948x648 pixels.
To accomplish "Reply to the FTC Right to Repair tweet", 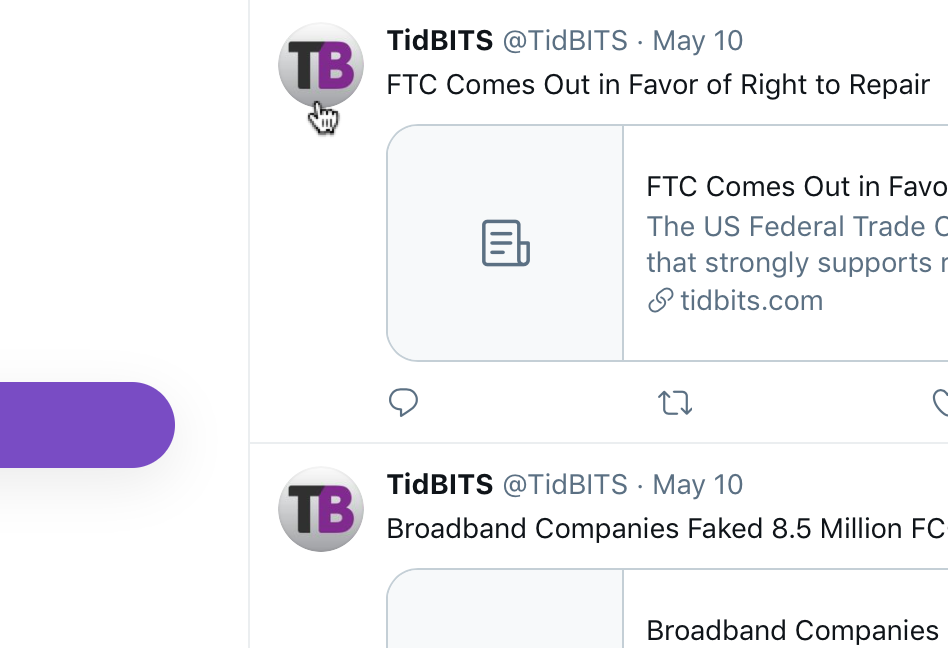I will (x=403, y=403).
